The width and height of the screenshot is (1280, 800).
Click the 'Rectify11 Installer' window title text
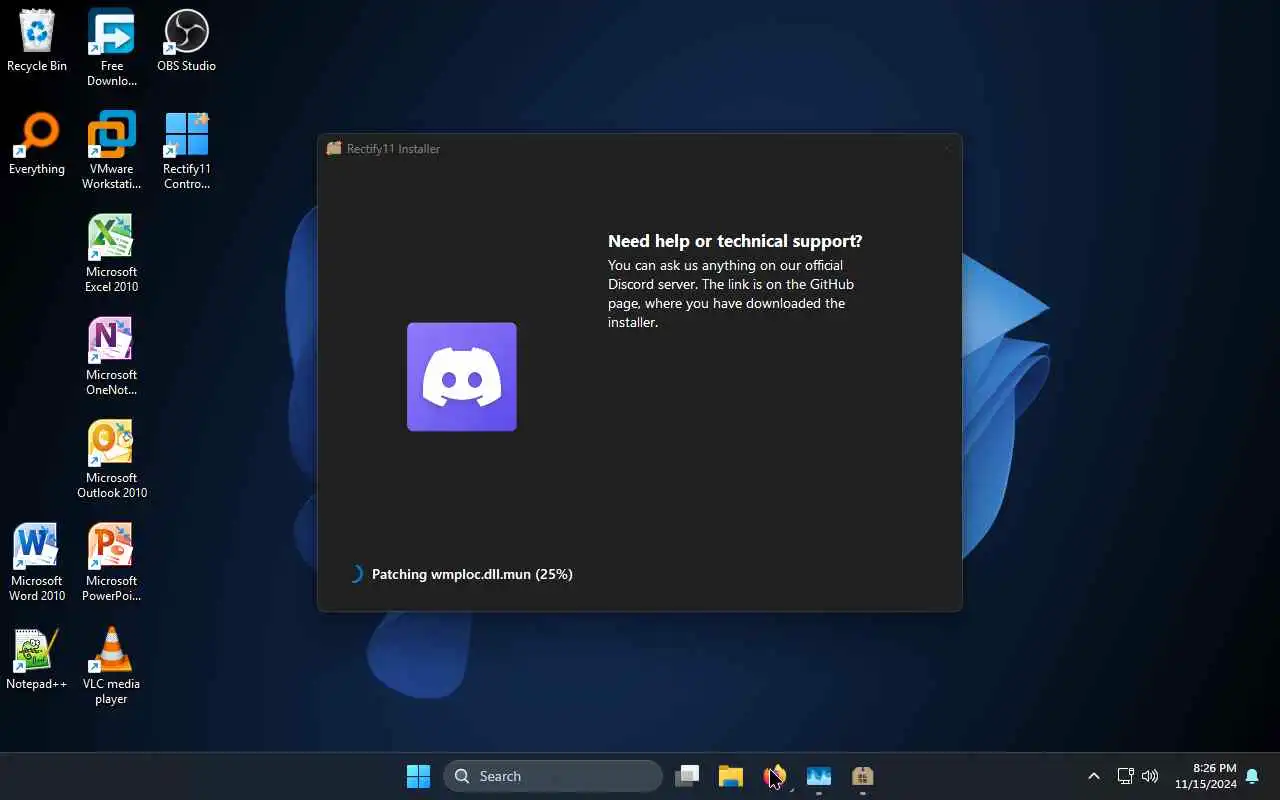393,149
